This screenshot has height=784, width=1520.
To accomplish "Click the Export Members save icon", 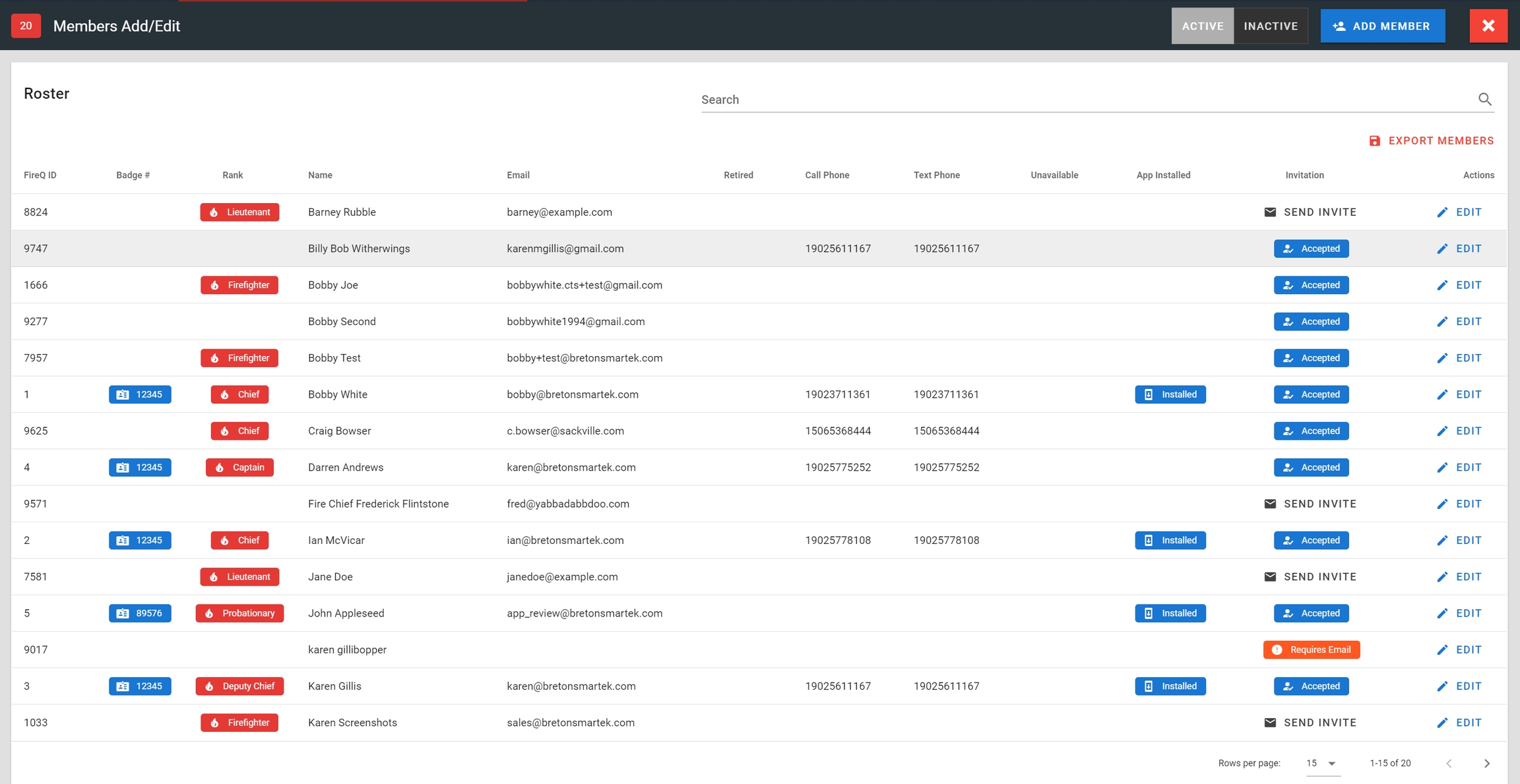I will point(1375,141).
